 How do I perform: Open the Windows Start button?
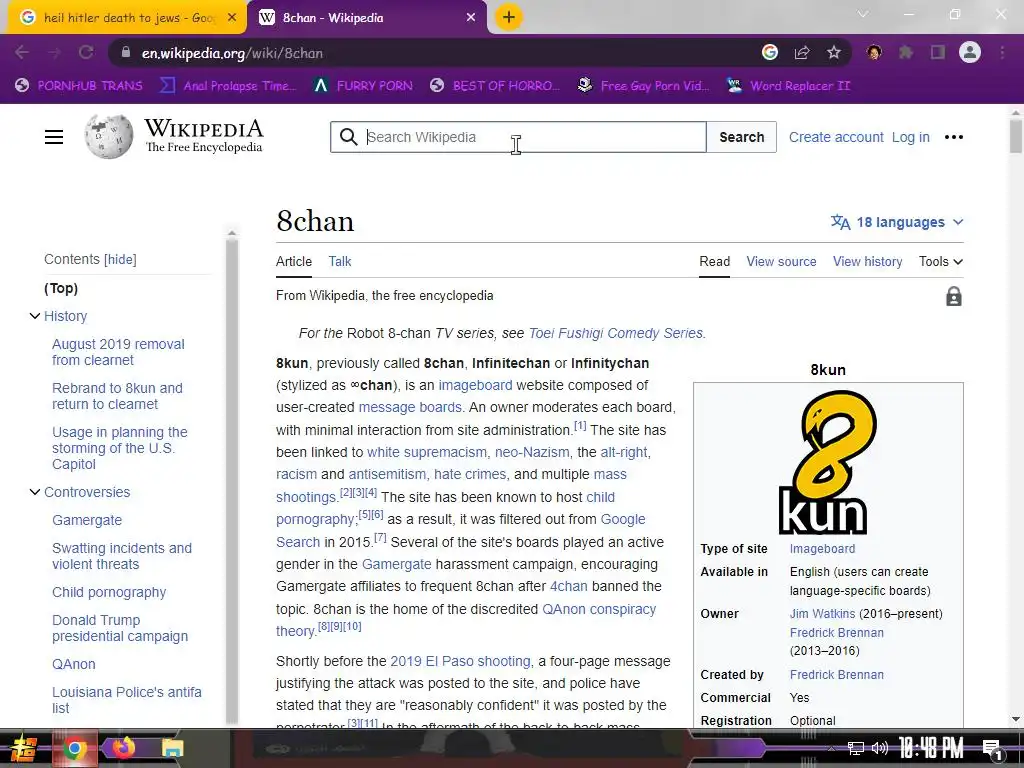[24, 748]
